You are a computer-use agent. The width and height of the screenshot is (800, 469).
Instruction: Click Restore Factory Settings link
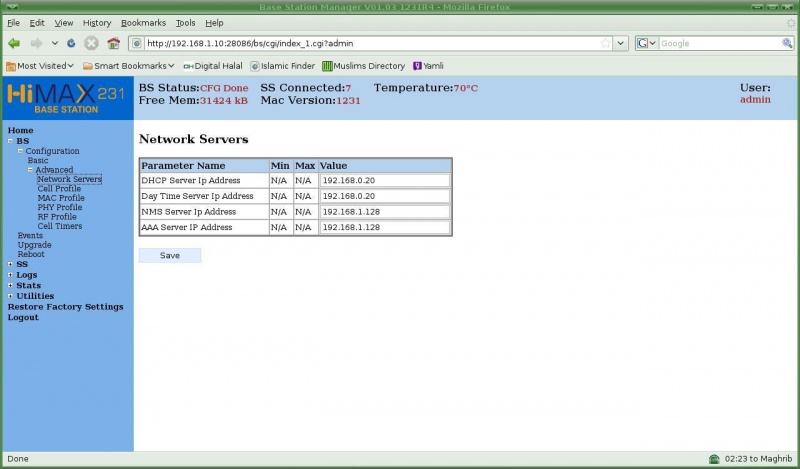coord(65,307)
